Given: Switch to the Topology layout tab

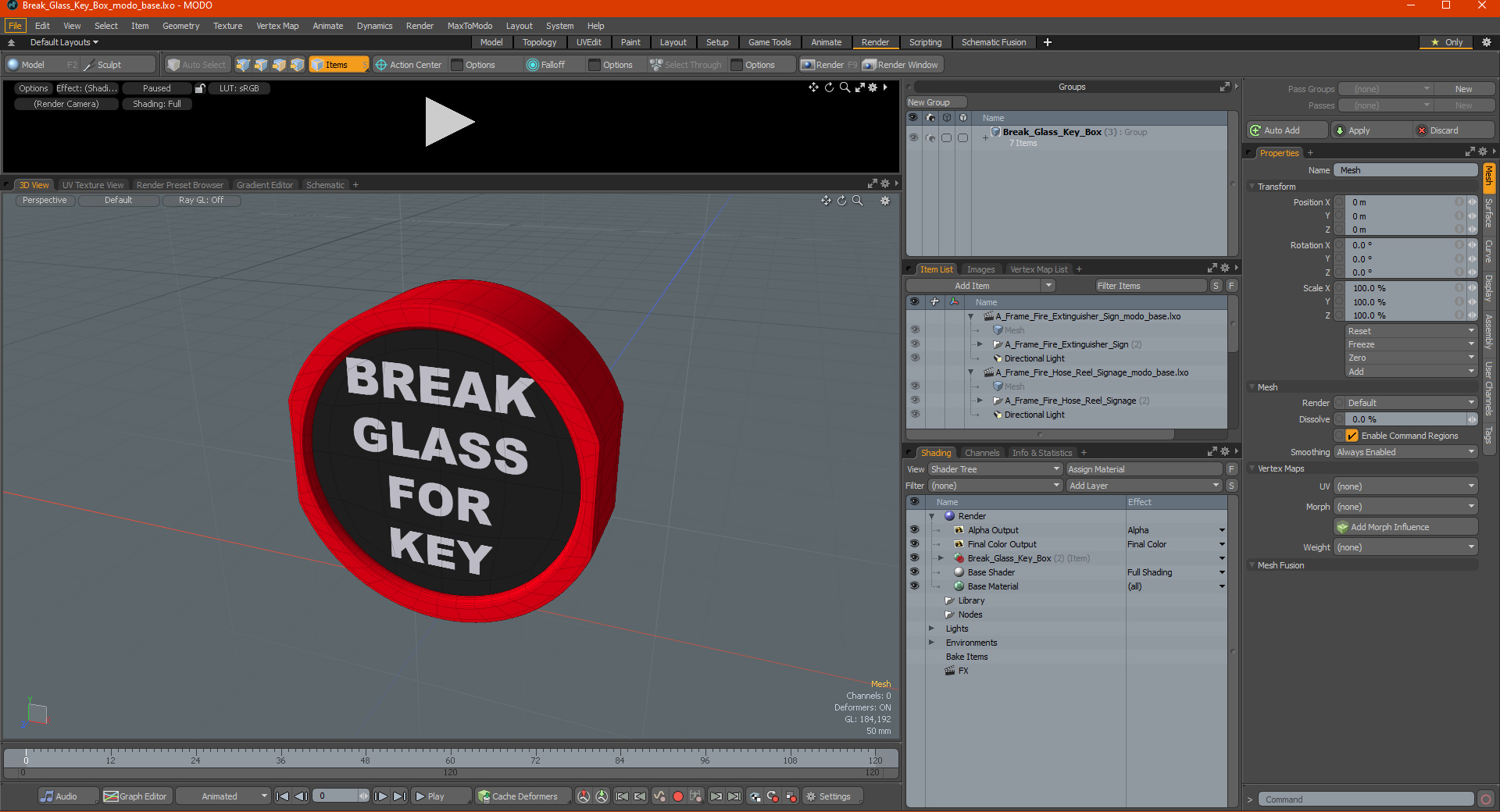Looking at the screenshot, I should tap(539, 42).
